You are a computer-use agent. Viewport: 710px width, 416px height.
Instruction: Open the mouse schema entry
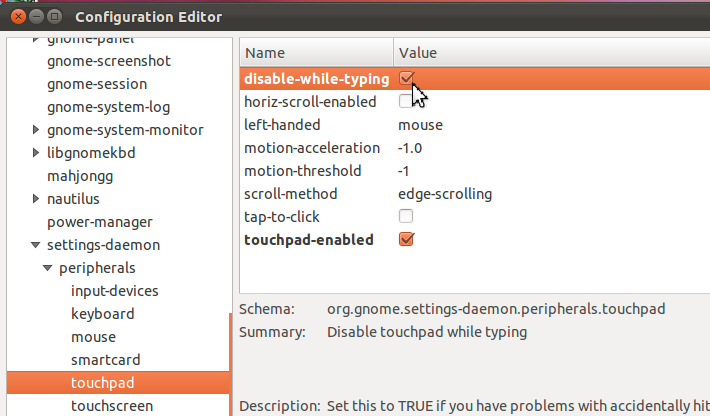pyautogui.click(x=93, y=337)
